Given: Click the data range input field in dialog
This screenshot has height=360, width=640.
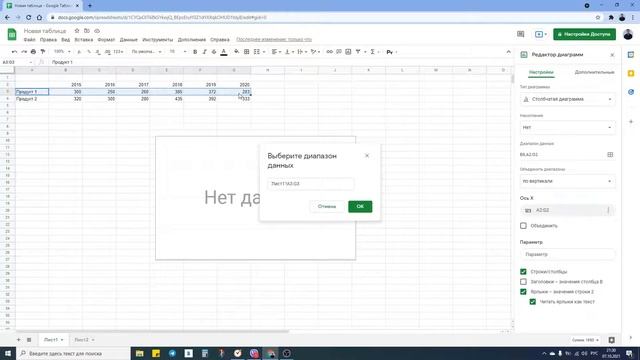Looking at the screenshot, I should click(311, 184).
